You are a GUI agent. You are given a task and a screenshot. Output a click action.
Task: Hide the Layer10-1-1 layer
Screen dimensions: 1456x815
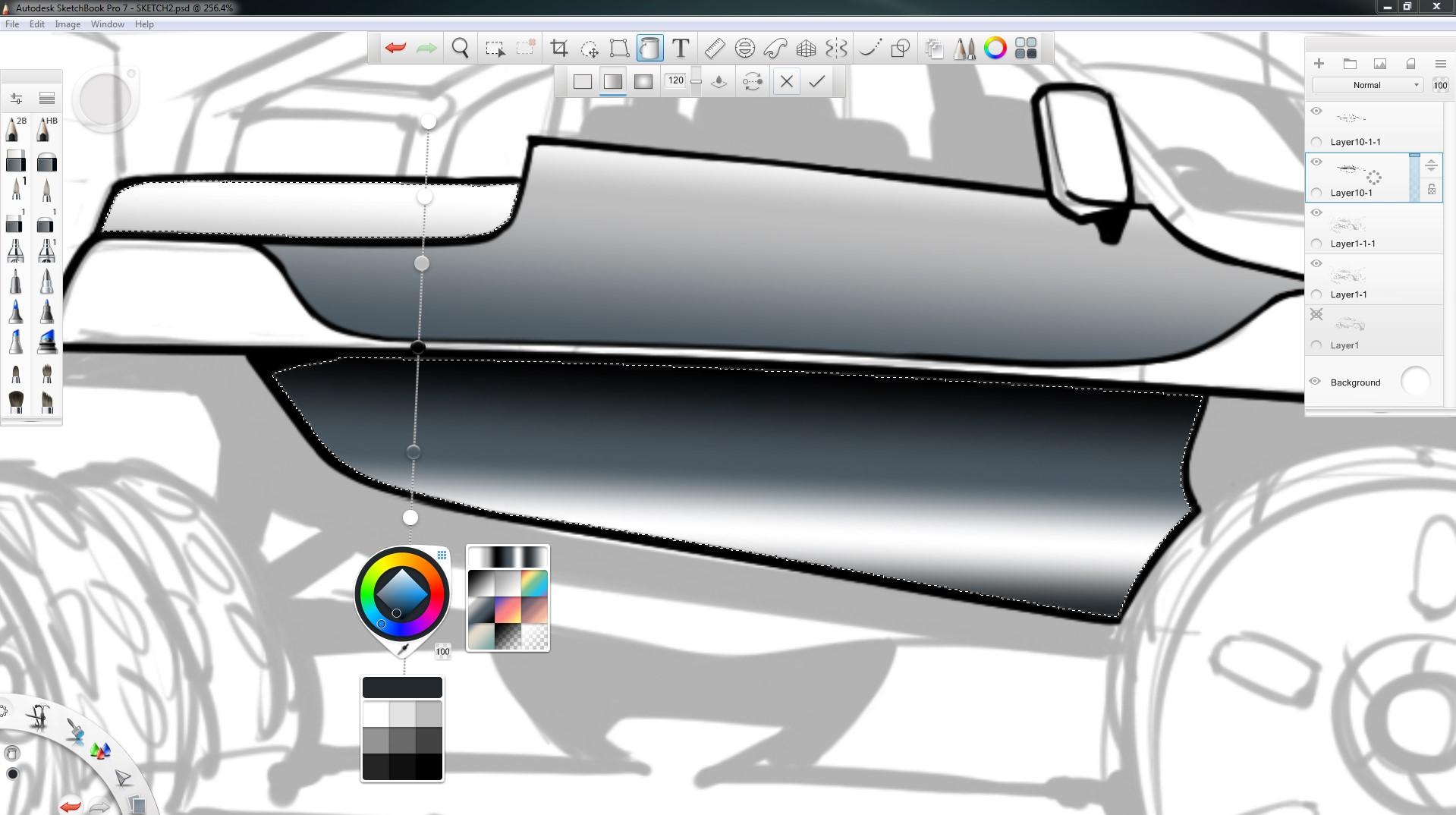[x=1316, y=112]
